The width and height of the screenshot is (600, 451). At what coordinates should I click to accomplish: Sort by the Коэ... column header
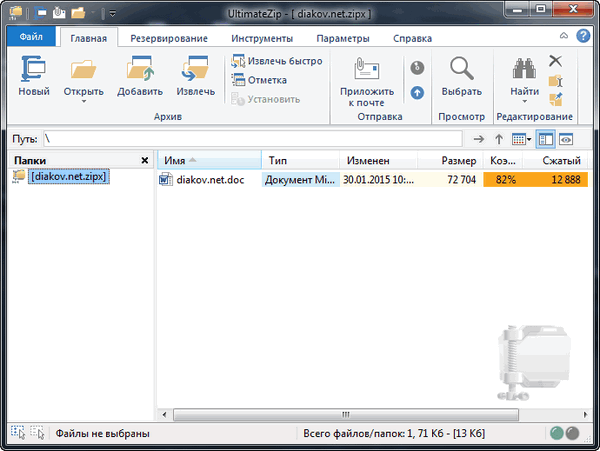pyautogui.click(x=503, y=160)
